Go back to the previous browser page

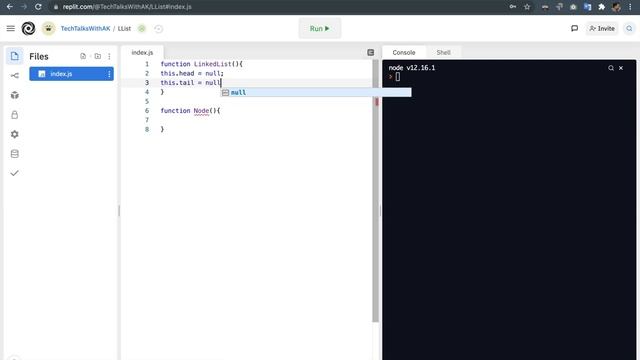coord(10,7)
